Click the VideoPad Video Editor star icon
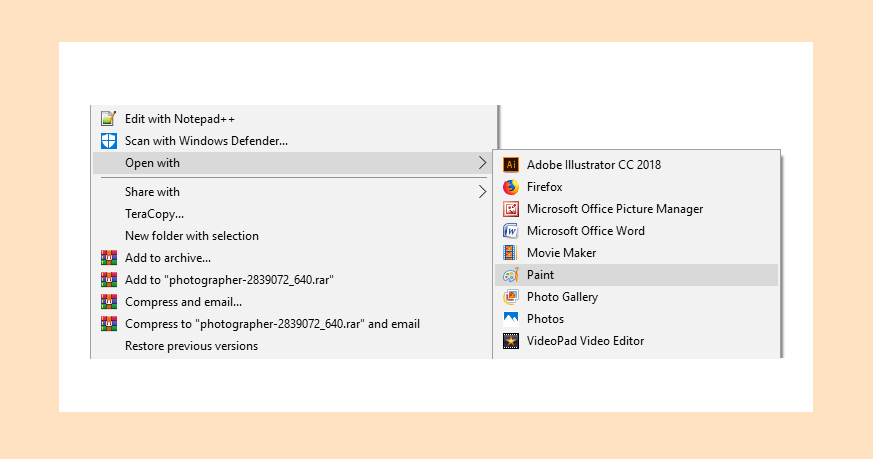The height and width of the screenshot is (459, 873). [x=511, y=341]
